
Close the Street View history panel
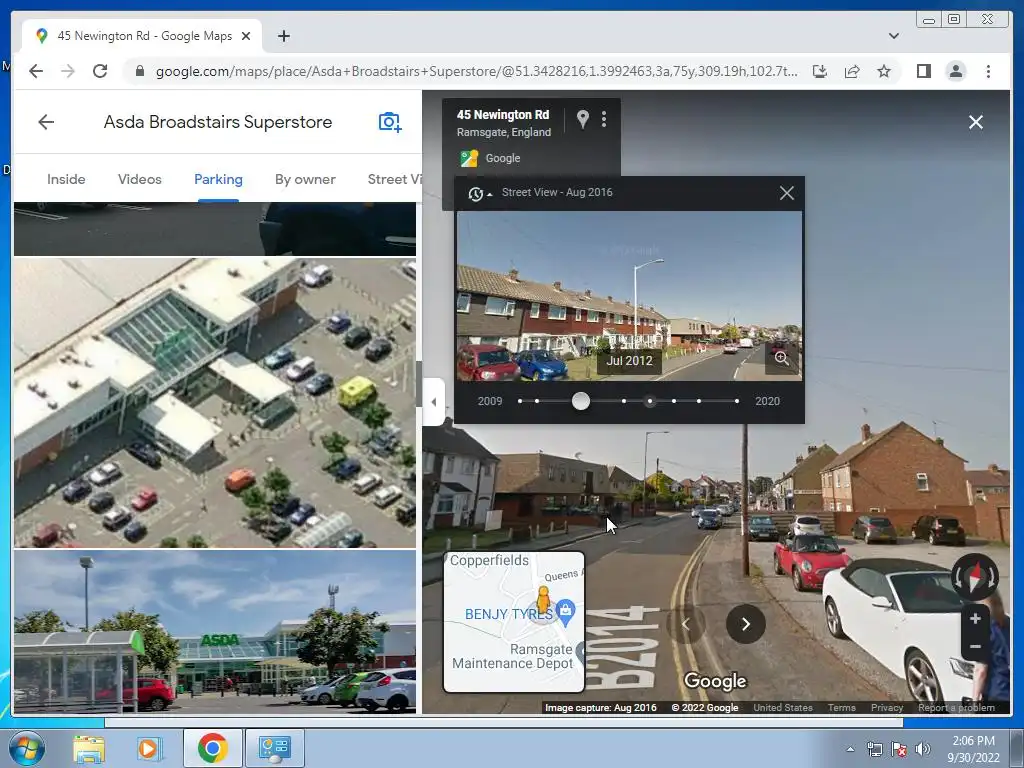[787, 193]
